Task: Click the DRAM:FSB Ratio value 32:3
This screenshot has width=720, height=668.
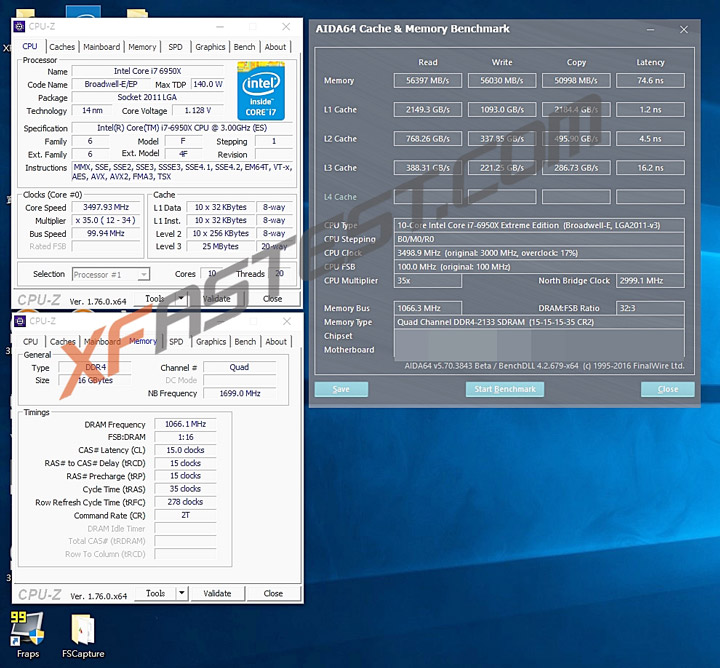Action: point(650,308)
